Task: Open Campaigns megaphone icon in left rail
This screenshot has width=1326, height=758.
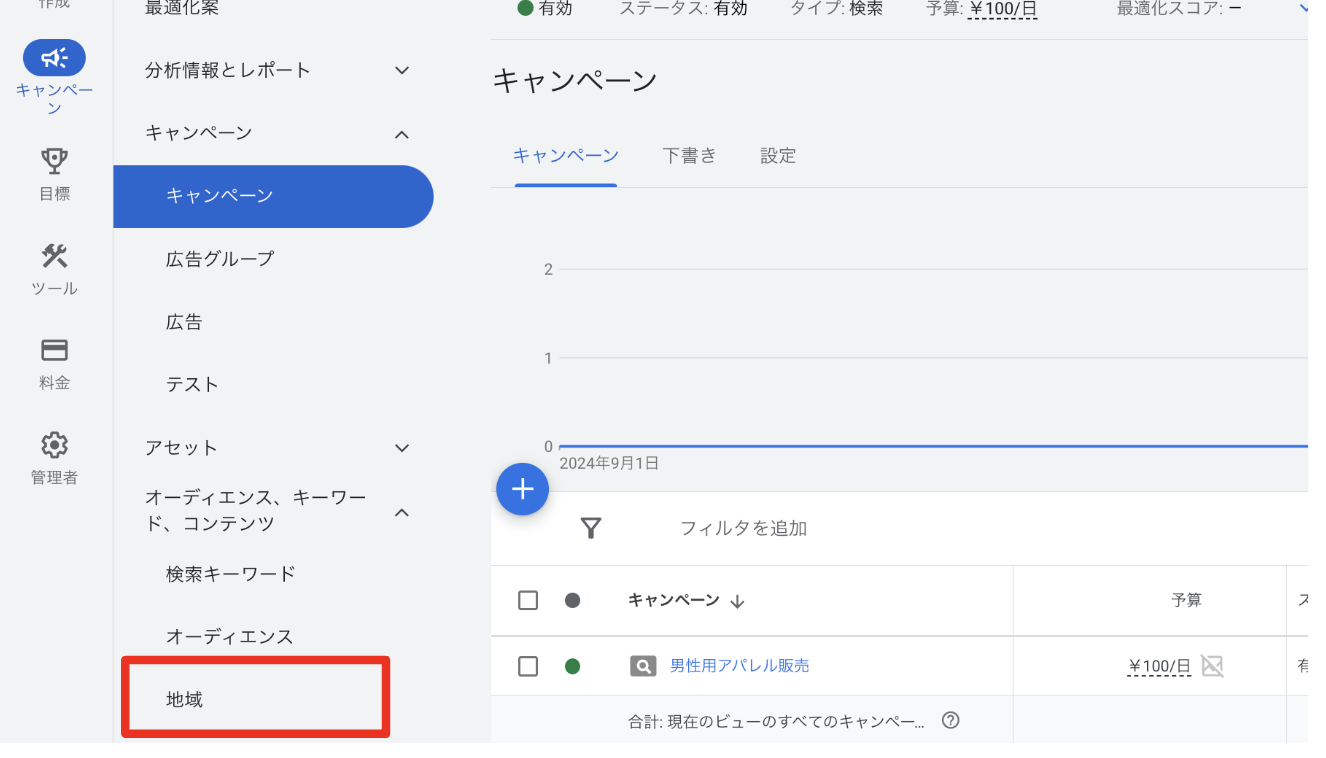Action: pyautogui.click(x=54, y=58)
